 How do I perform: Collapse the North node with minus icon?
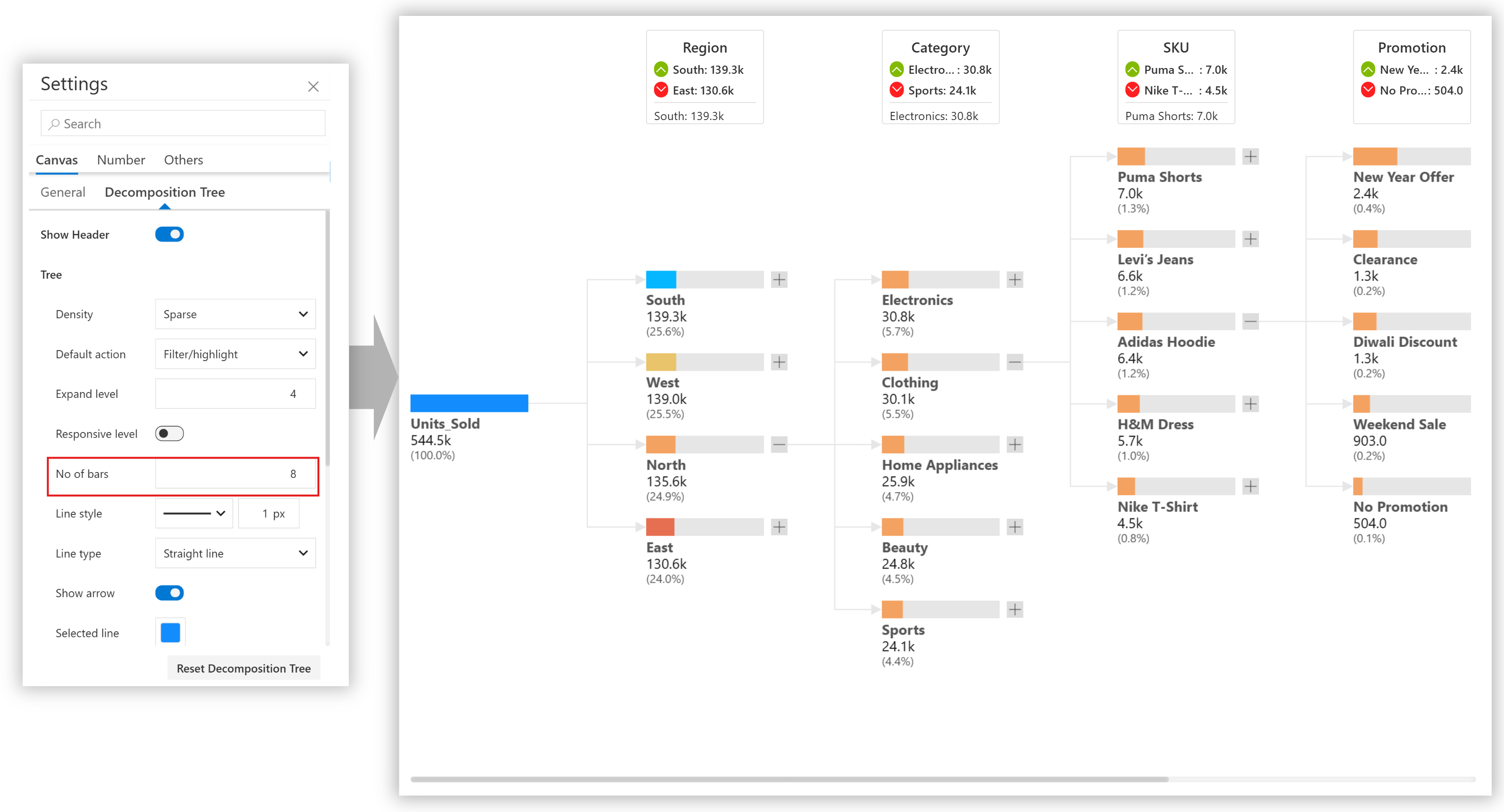pos(779,445)
